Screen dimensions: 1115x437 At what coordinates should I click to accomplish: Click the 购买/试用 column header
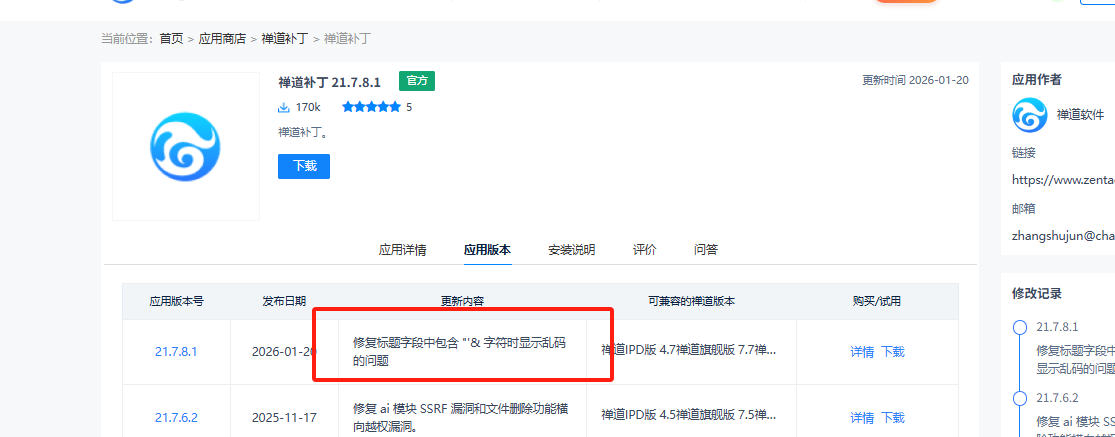[877, 301]
